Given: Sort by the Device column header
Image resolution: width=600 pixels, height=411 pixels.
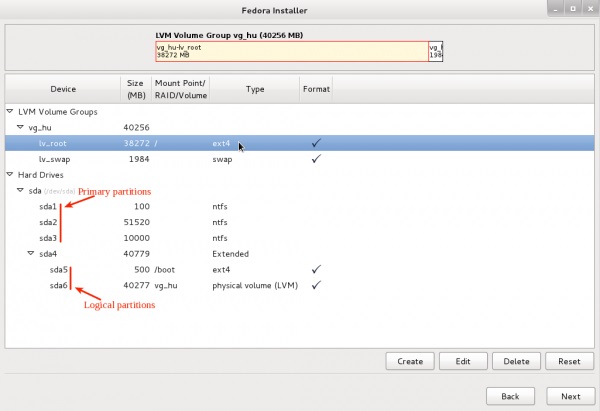Looking at the screenshot, I should 63,89.
